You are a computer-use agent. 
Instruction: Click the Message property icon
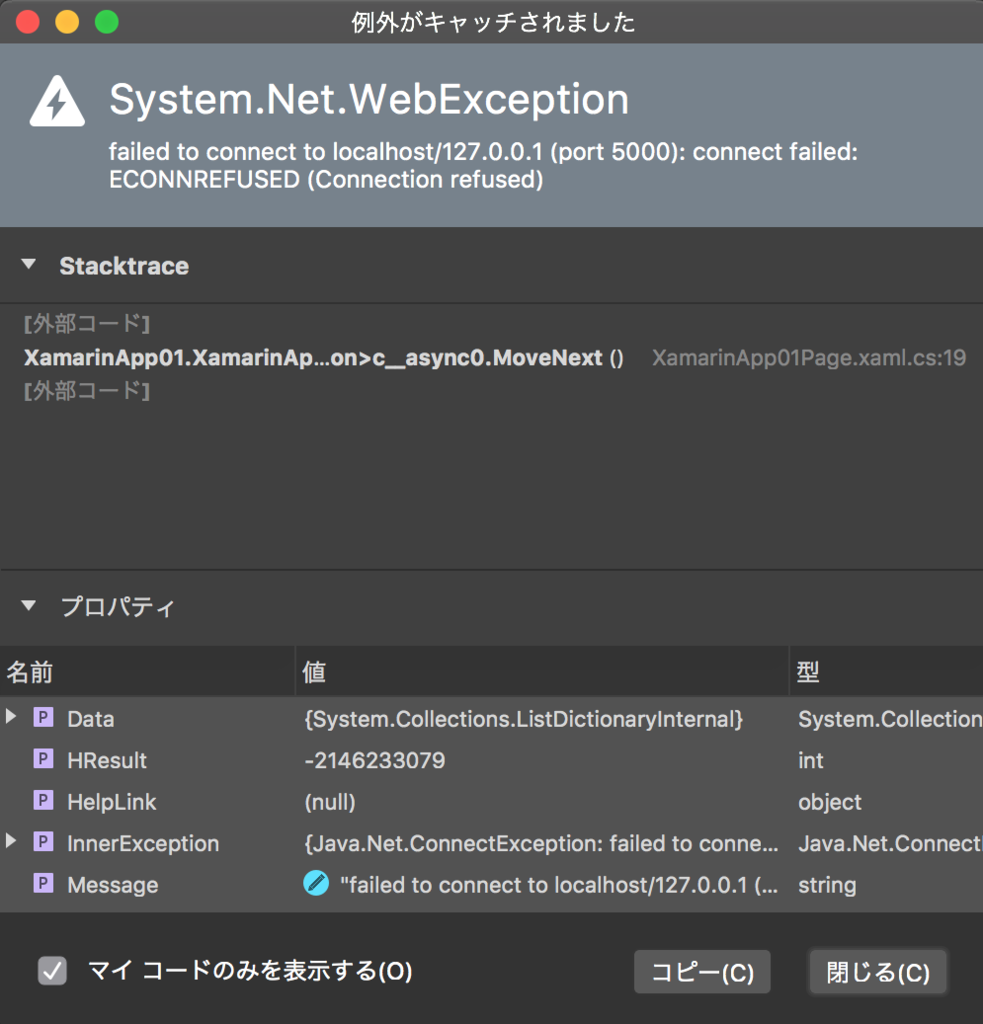point(43,884)
